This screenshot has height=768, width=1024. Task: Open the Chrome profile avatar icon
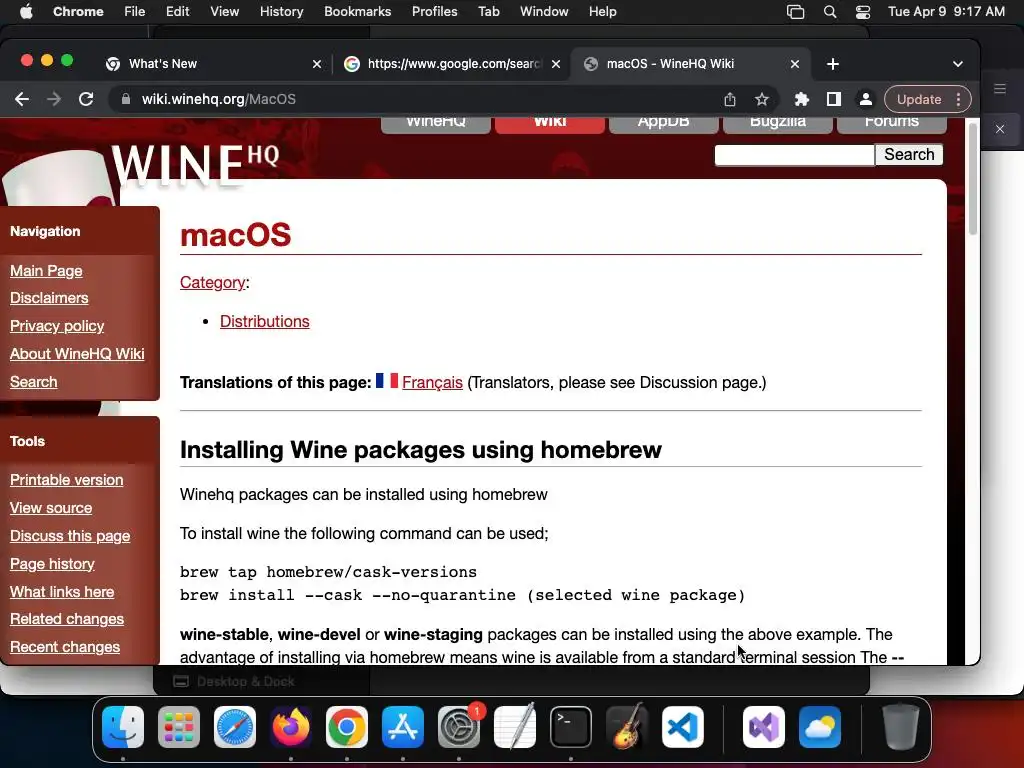(x=865, y=99)
